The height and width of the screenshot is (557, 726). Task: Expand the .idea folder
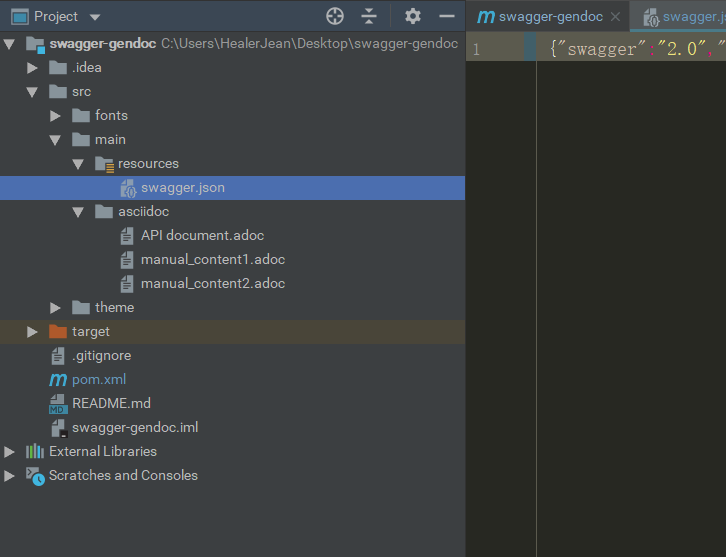[x=32, y=68]
